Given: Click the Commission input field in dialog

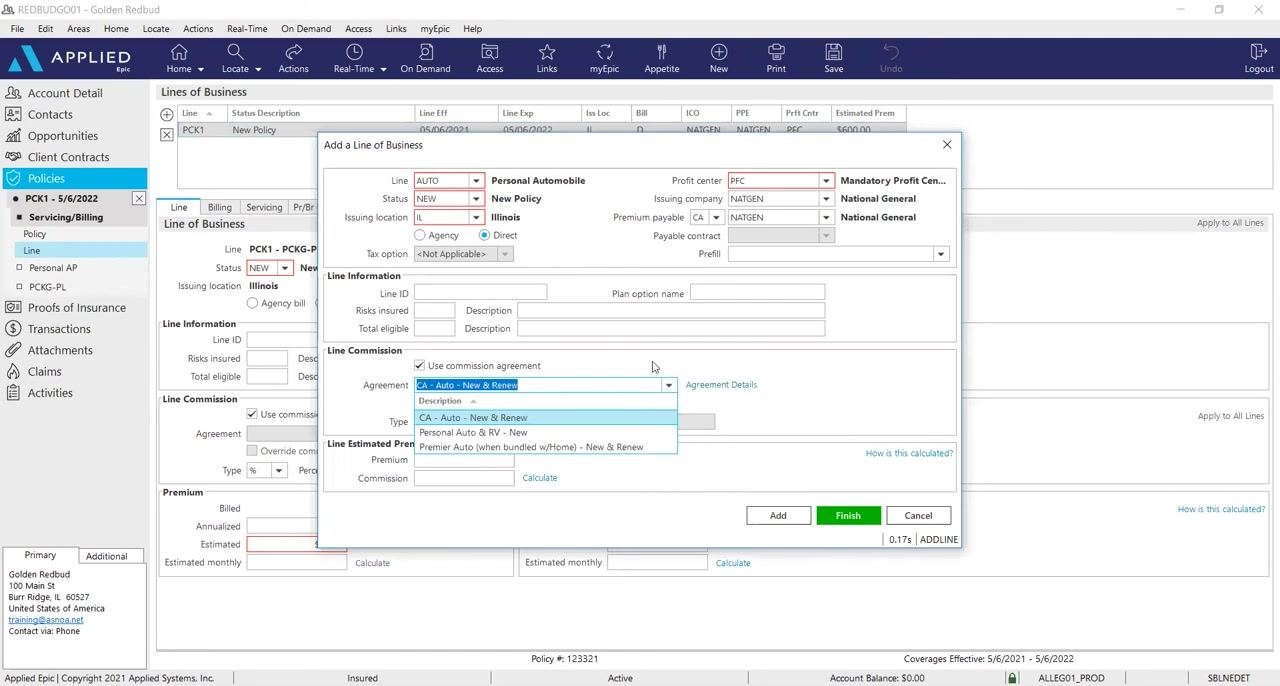Looking at the screenshot, I should click(464, 478).
